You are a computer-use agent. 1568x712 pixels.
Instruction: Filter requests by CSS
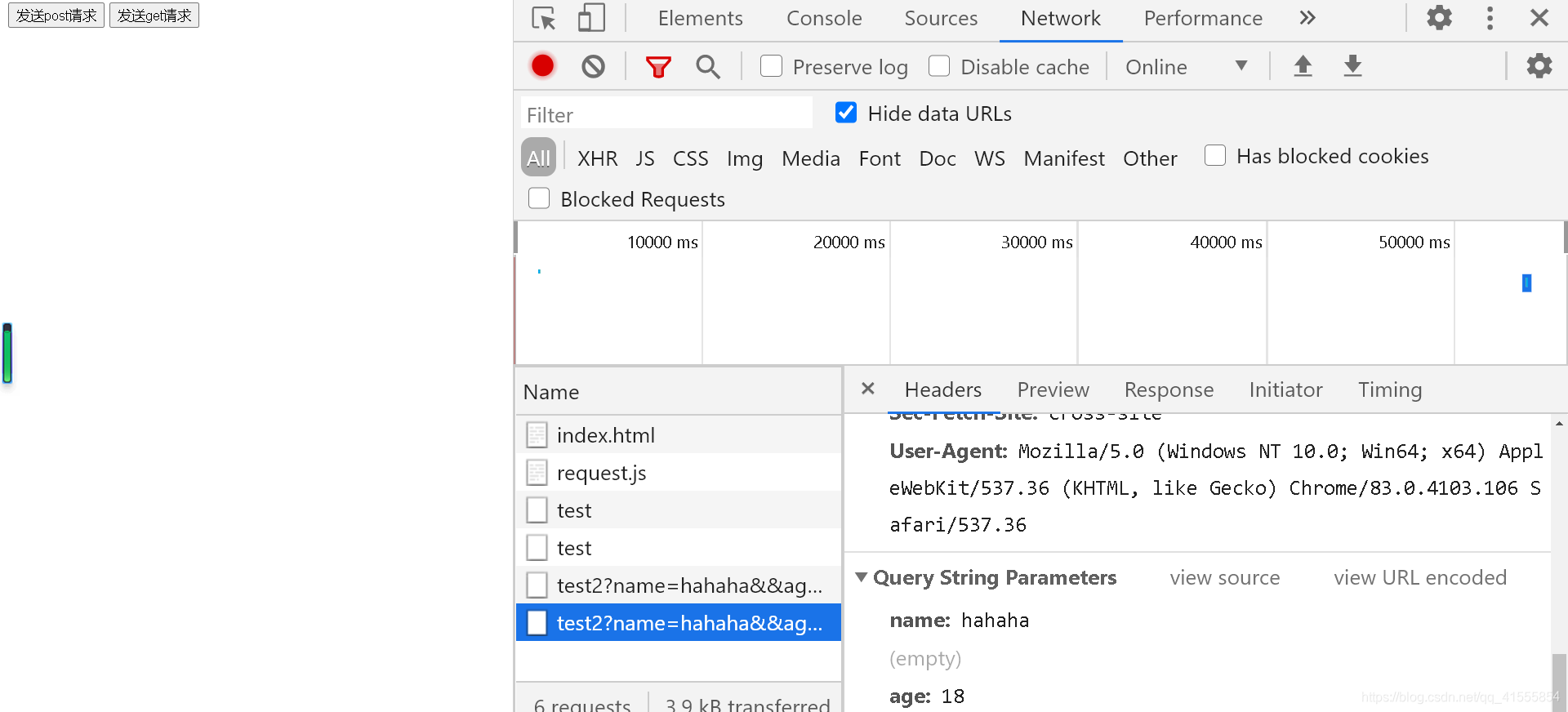[690, 158]
